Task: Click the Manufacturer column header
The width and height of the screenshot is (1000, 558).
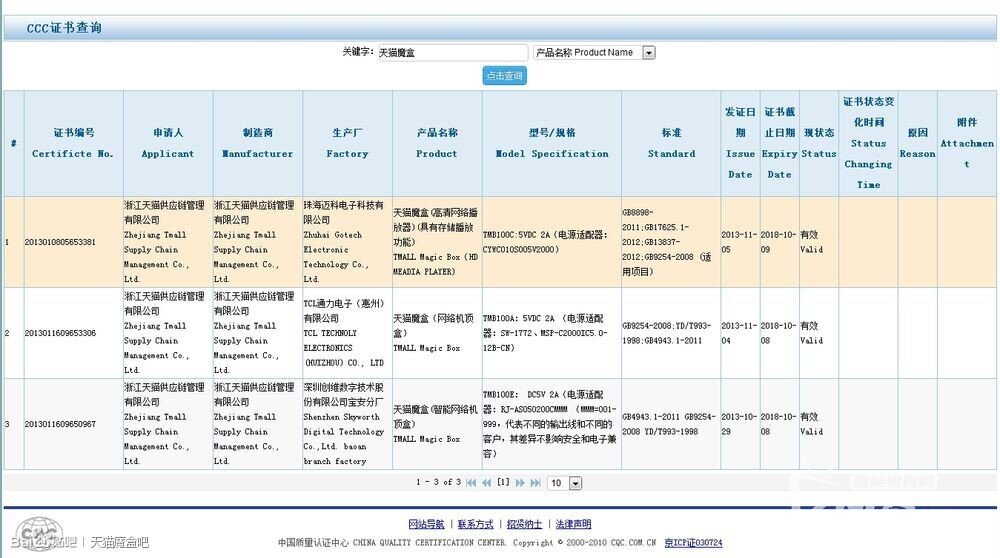Action: [x=258, y=143]
